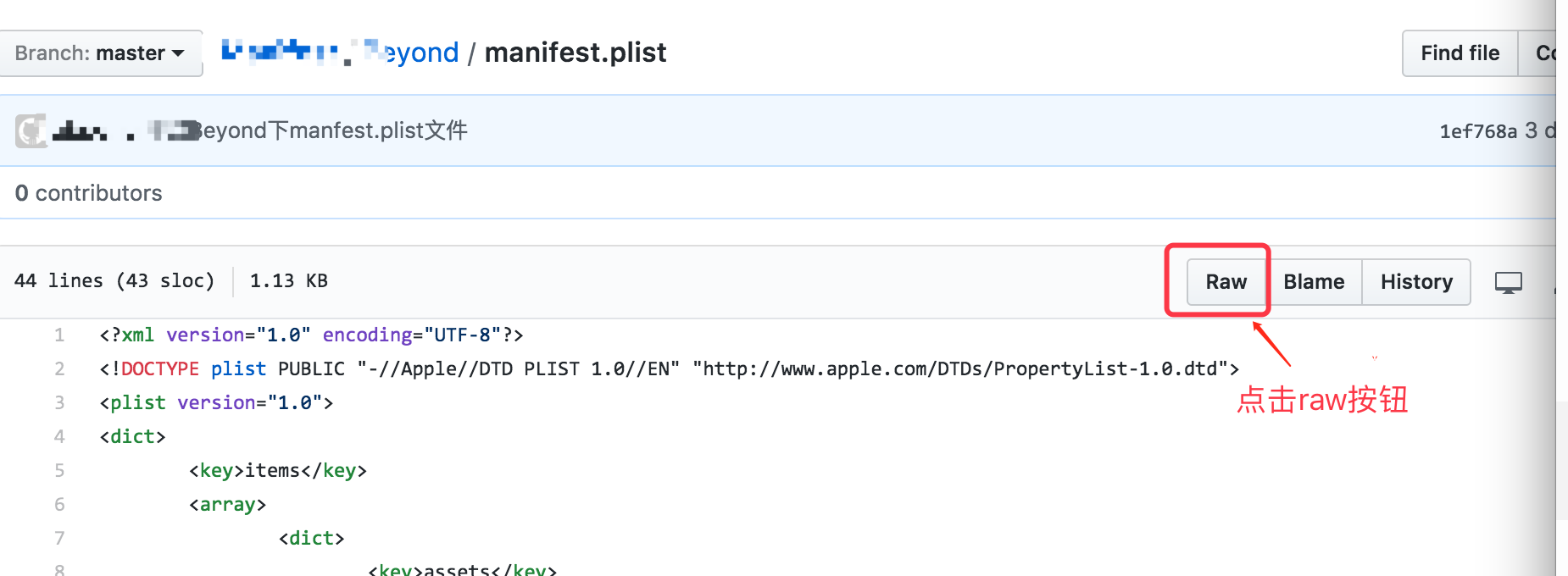
Task: Open the Branch: master dropdown
Action: coord(100,53)
